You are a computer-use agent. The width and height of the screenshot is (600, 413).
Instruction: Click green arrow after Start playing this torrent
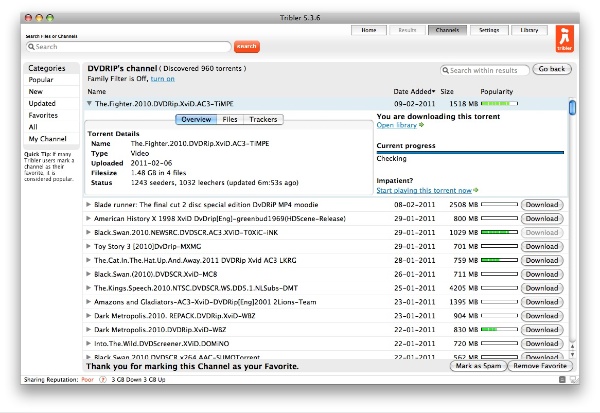pyautogui.click(x=476, y=190)
